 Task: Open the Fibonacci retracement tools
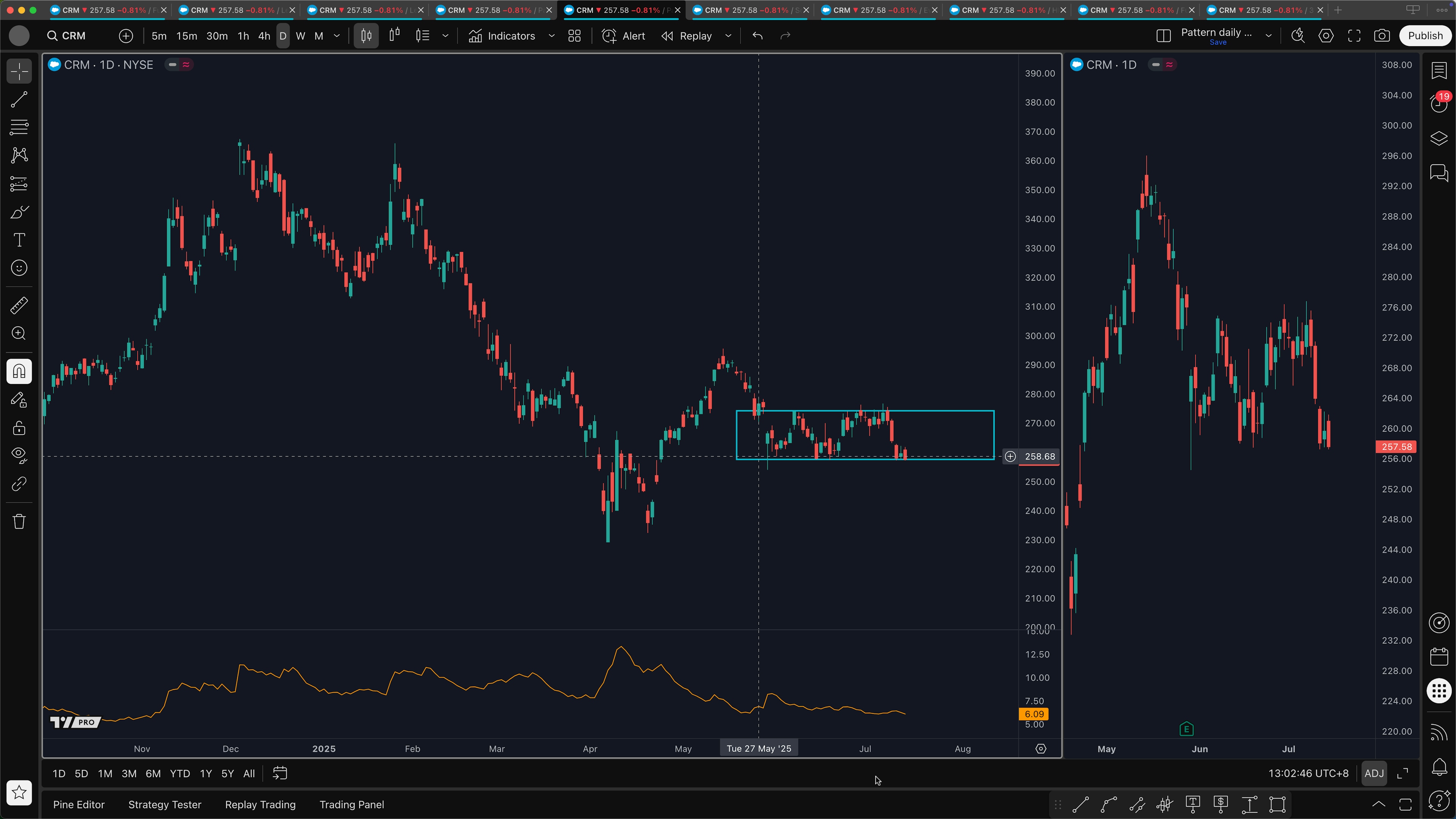[19, 127]
